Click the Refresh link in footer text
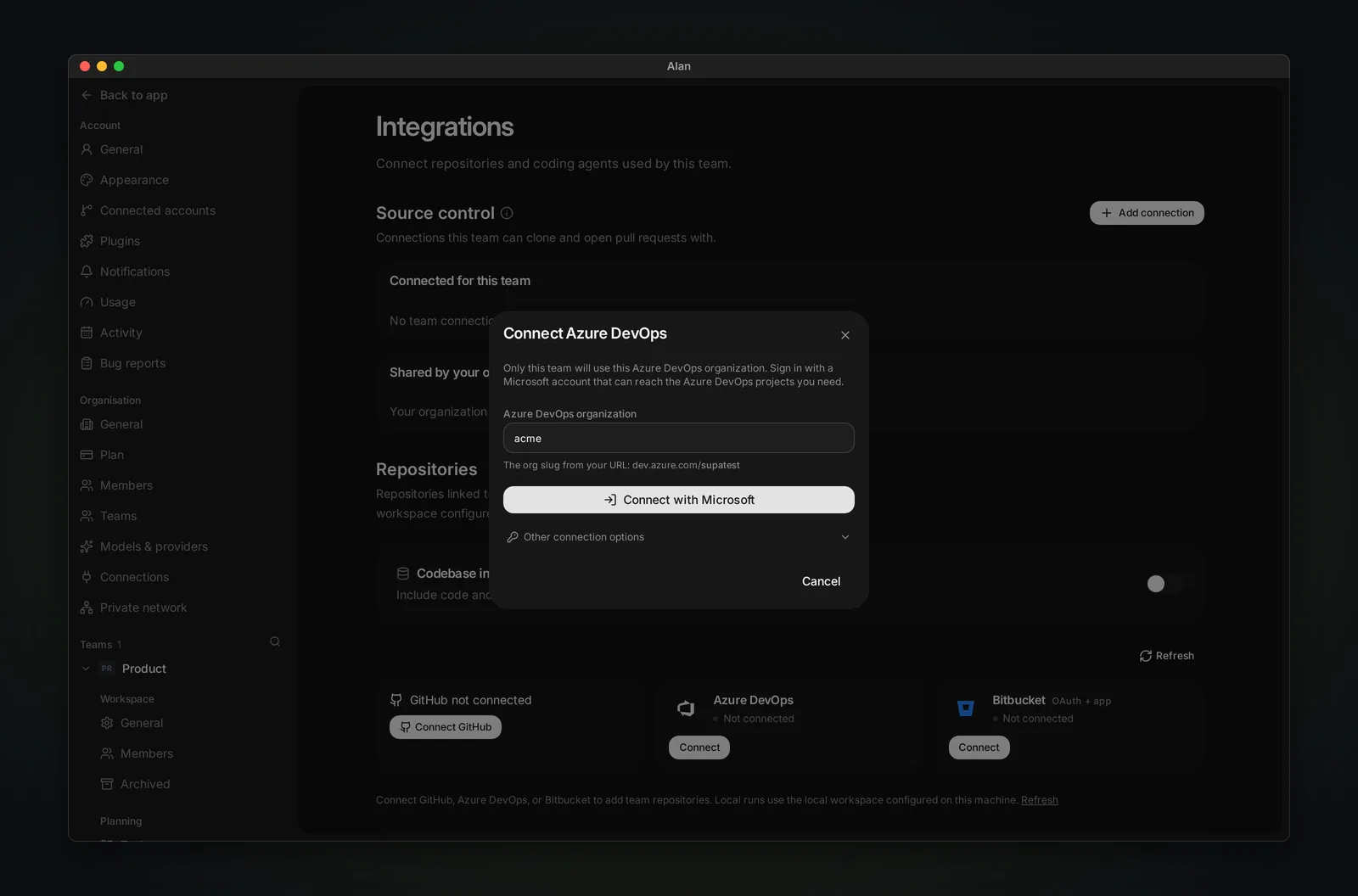Image resolution: width=1358 pixels, height=896 pixels. point(1039,800)
